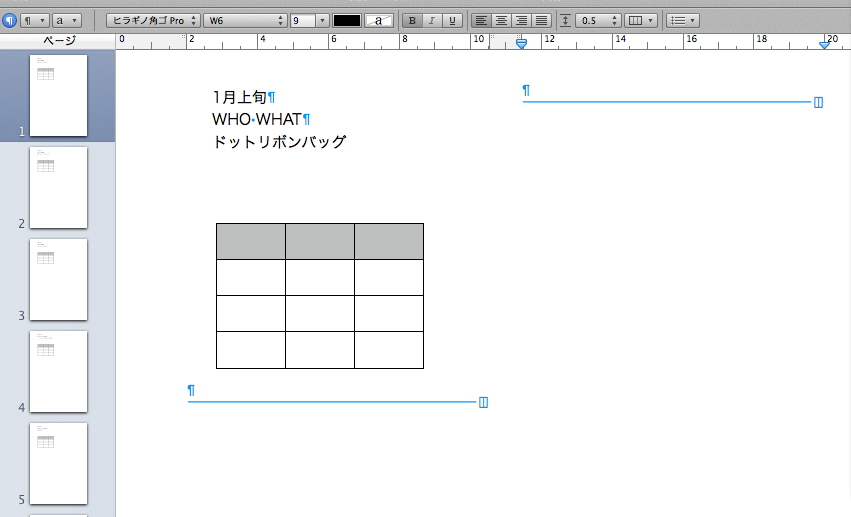Select page 1 thumbnail

point(58,95)
